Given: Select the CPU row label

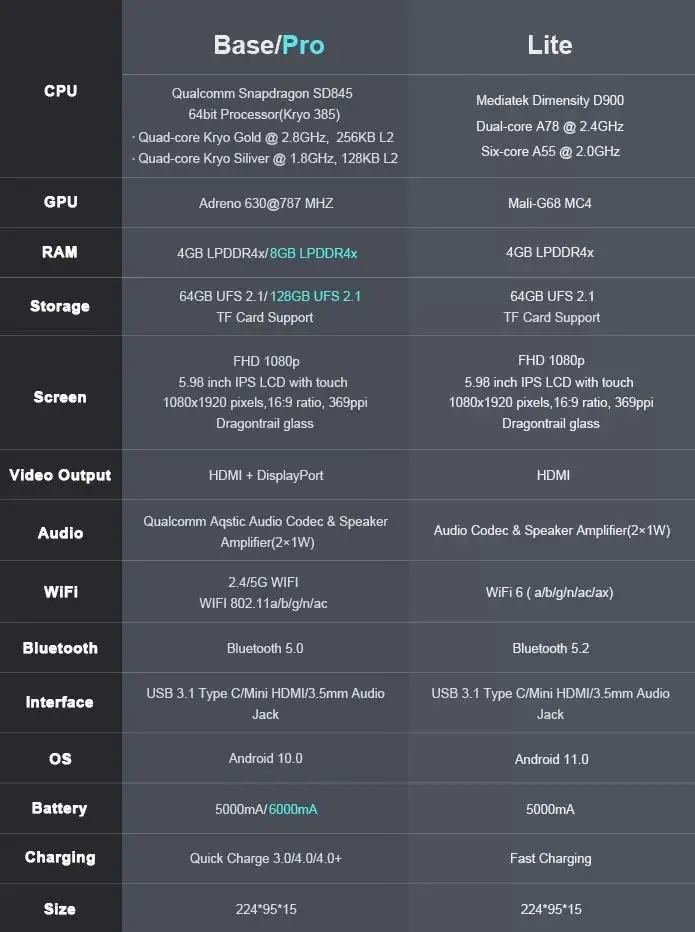Looking at the screenshot, I should (x=61, y=91).
